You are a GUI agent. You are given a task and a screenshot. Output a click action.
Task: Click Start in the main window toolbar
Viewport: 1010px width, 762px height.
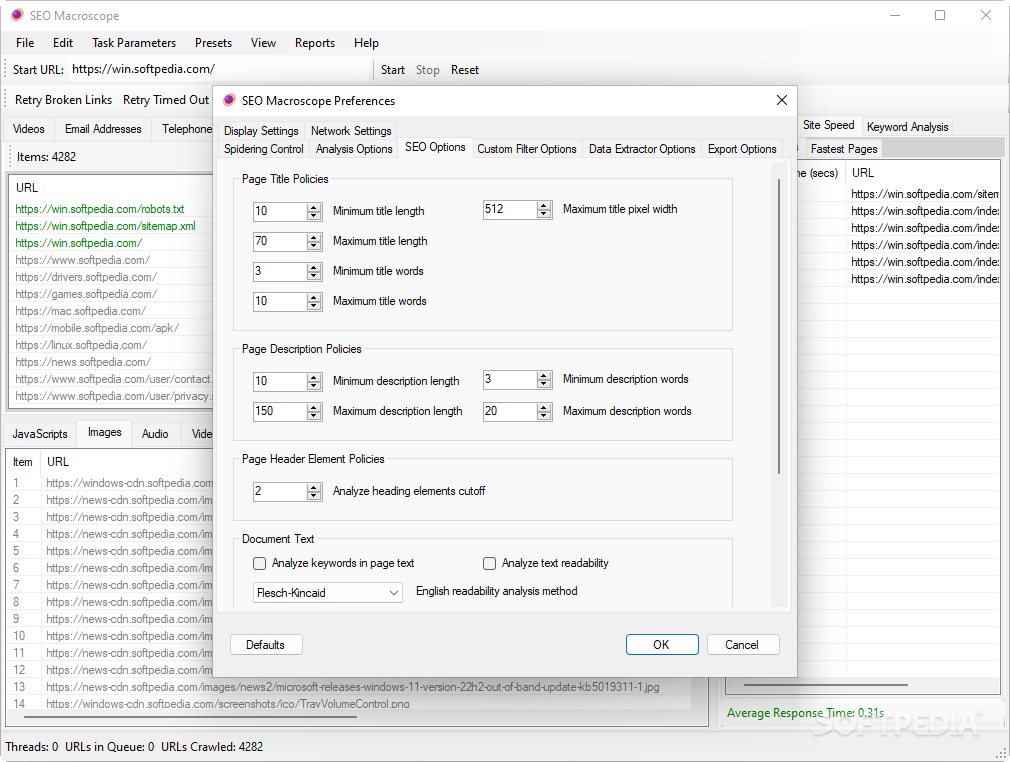pyautogui.click(x=392, y=70)
